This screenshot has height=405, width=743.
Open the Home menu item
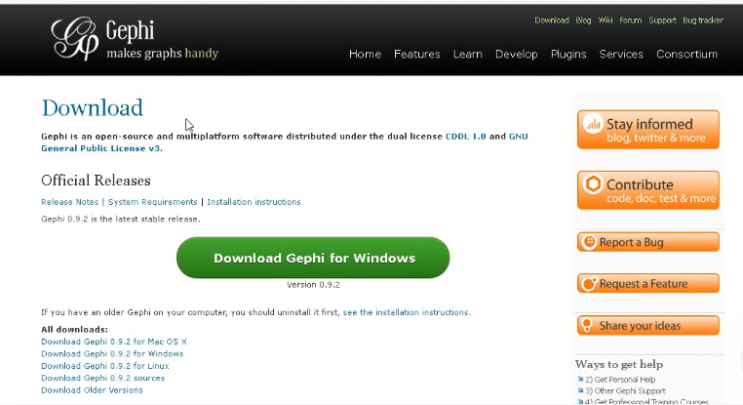pyautogui.click(x=365, y=54)
